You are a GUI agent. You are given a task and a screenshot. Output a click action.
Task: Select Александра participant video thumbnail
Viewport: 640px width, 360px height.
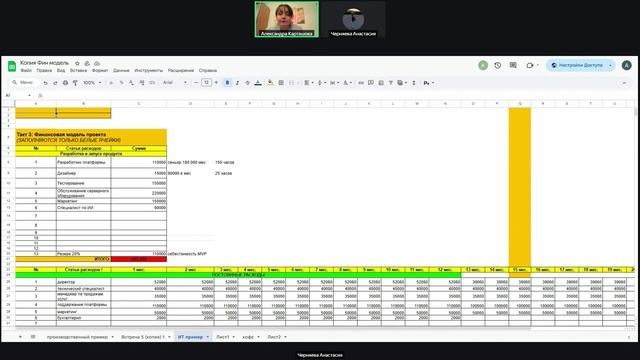[x=287, y=19]
